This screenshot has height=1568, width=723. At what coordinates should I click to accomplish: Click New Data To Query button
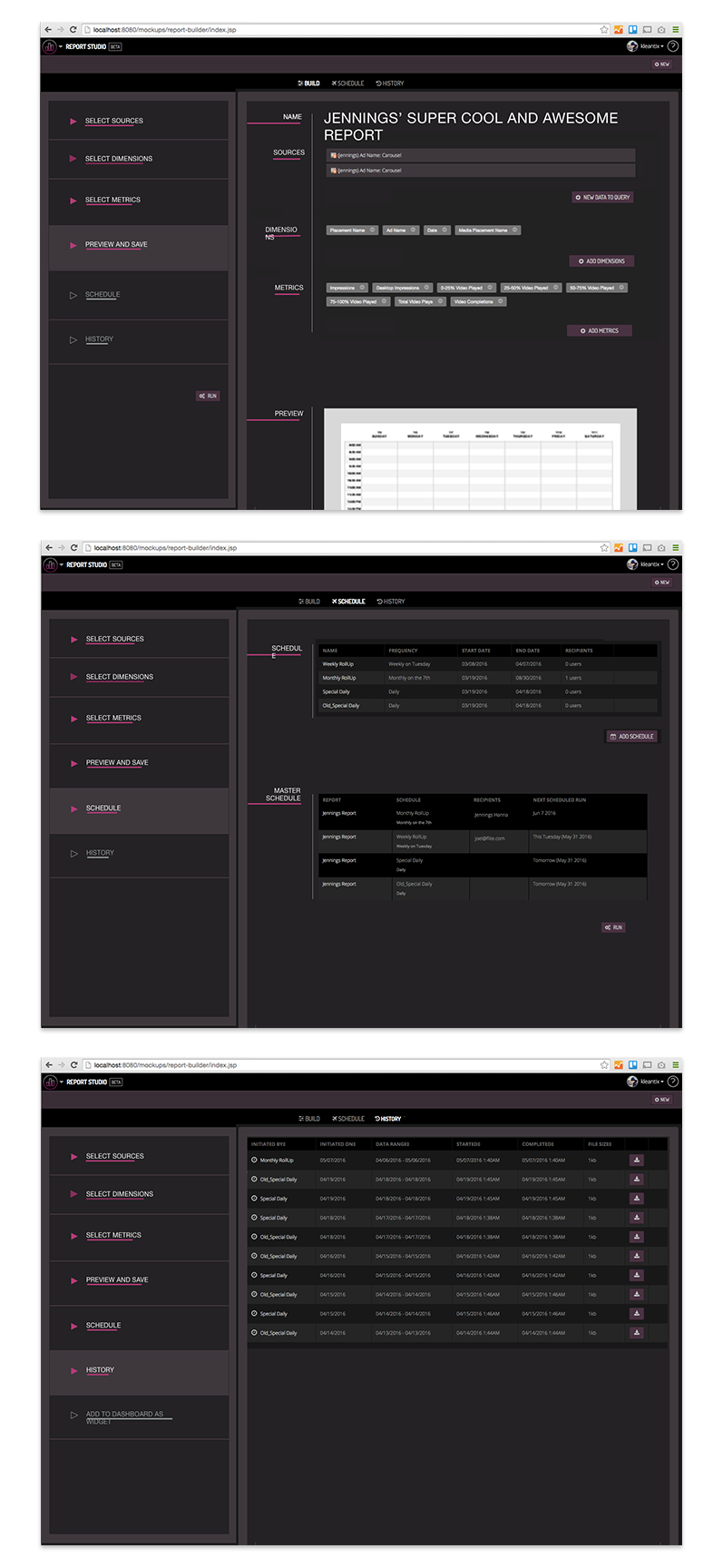(602, 197)
